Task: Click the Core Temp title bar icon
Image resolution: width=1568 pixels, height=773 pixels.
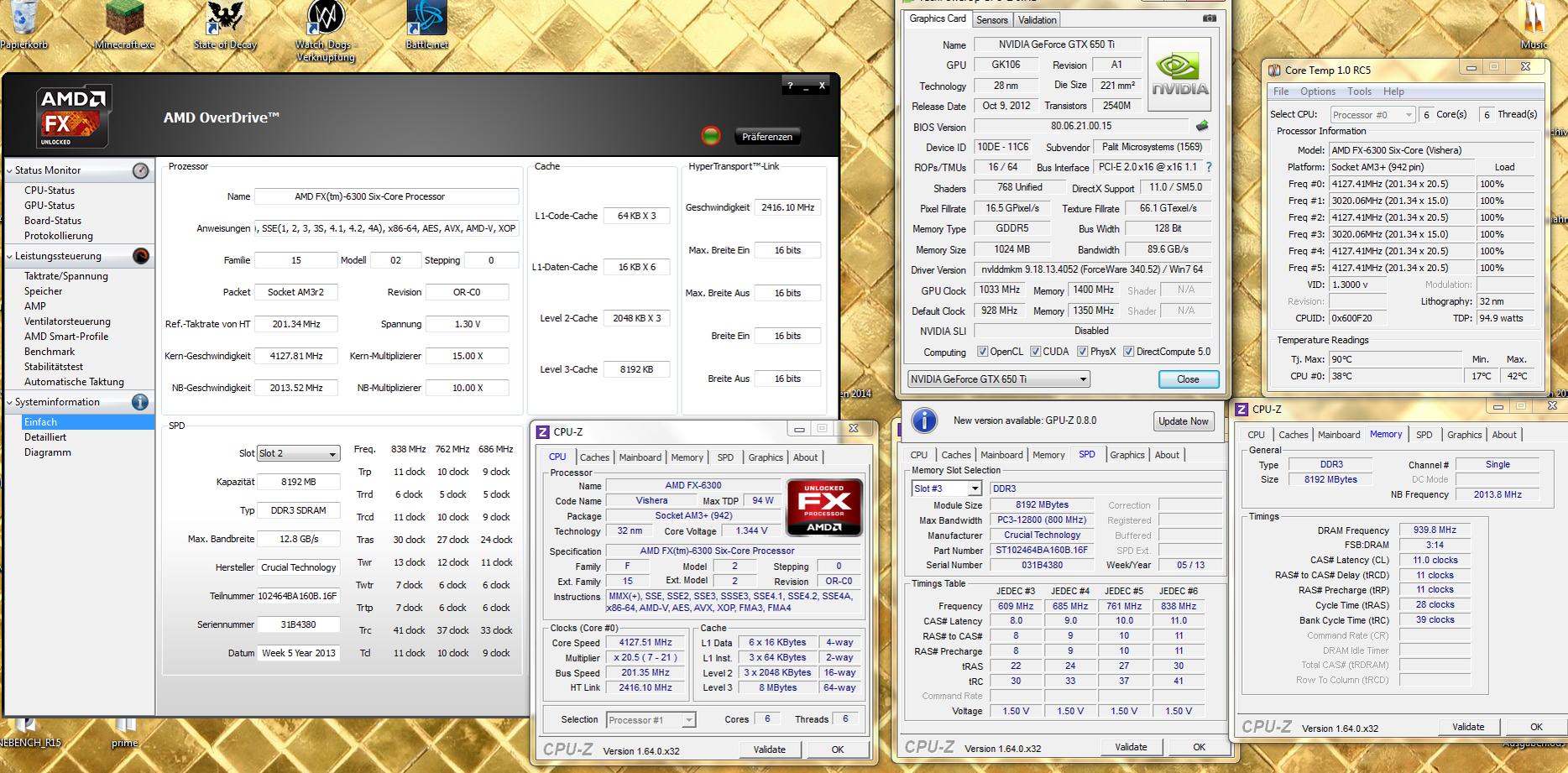Action: tap(1275, 70)
